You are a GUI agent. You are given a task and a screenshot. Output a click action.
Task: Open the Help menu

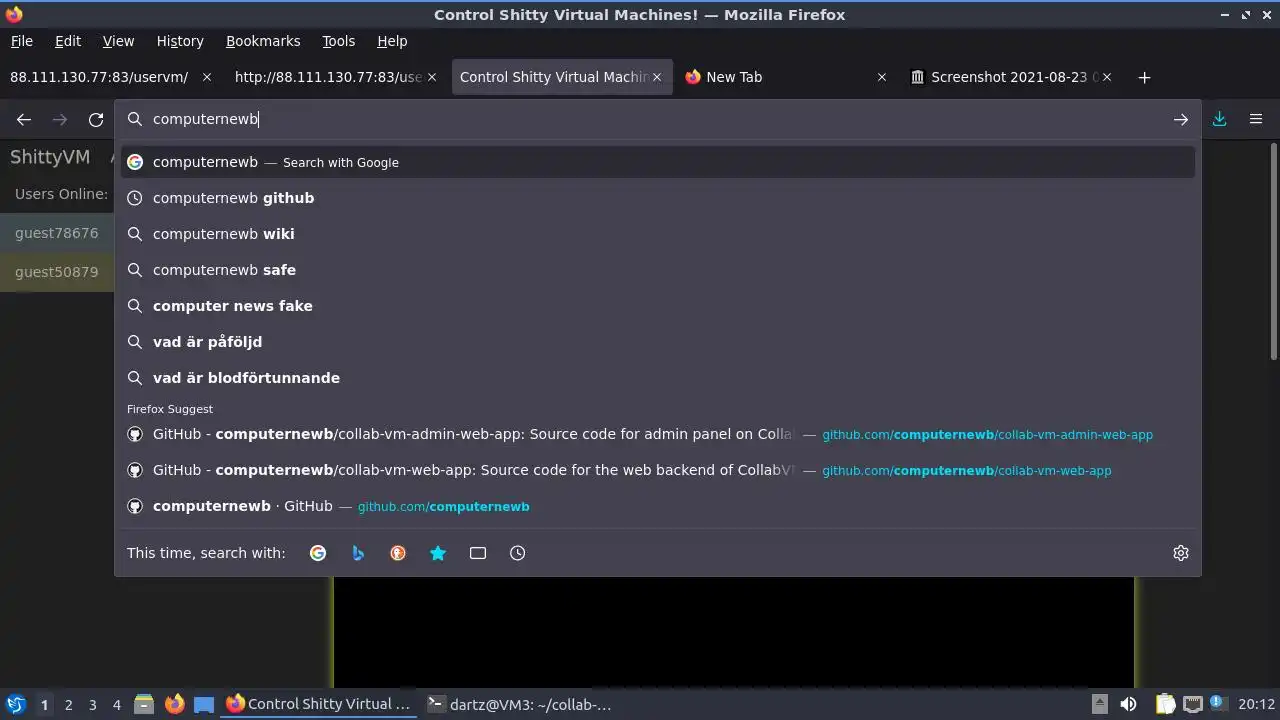click(x=392, y=41)
